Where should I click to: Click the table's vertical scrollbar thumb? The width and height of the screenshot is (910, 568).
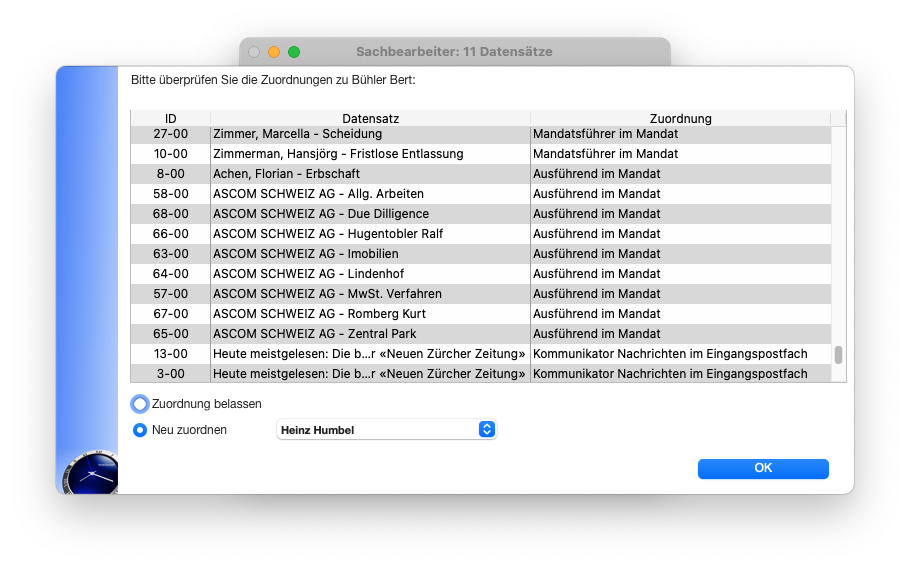pyautogui.click(x=838, y=355)
